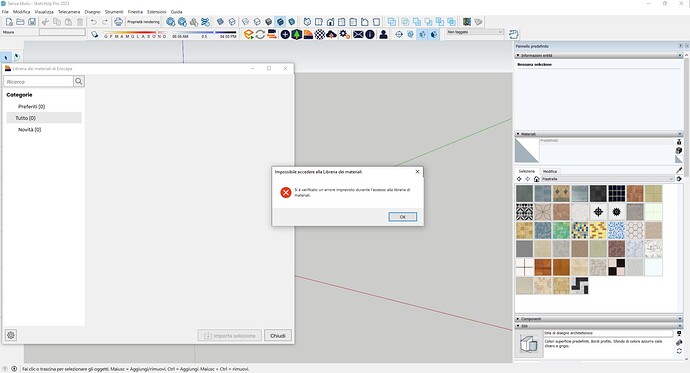
Task: Click OK in the error dialog
Action: click(x=403, y=217)
